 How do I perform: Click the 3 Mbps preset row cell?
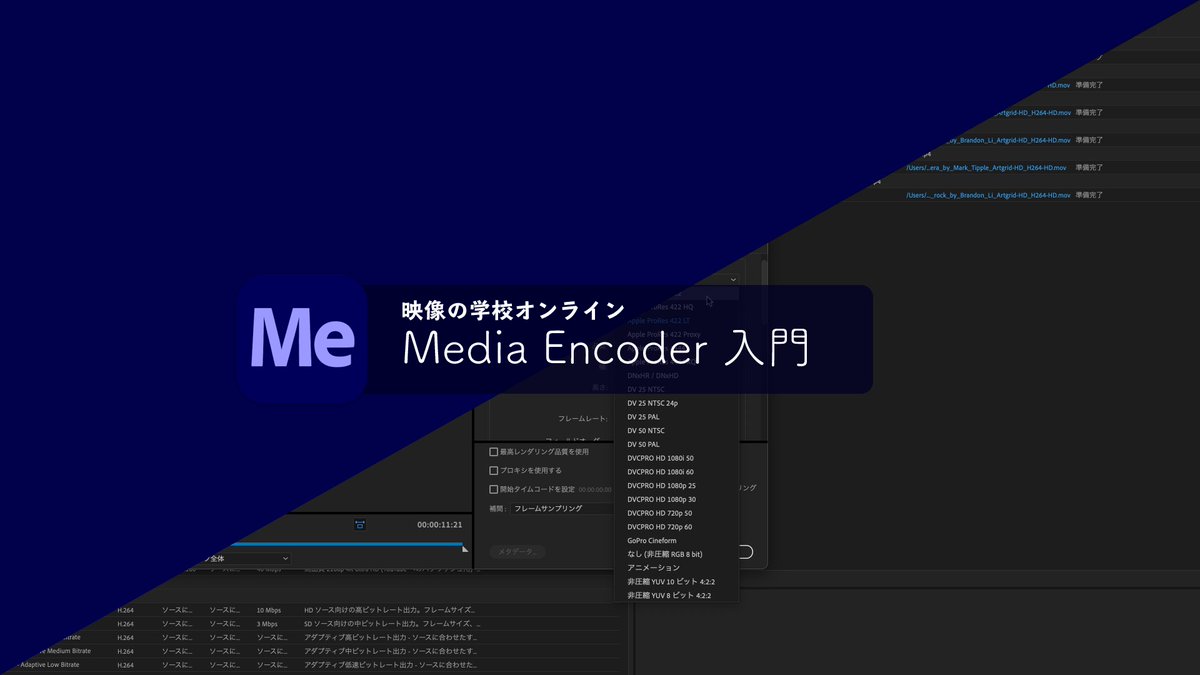coord(266,623)
